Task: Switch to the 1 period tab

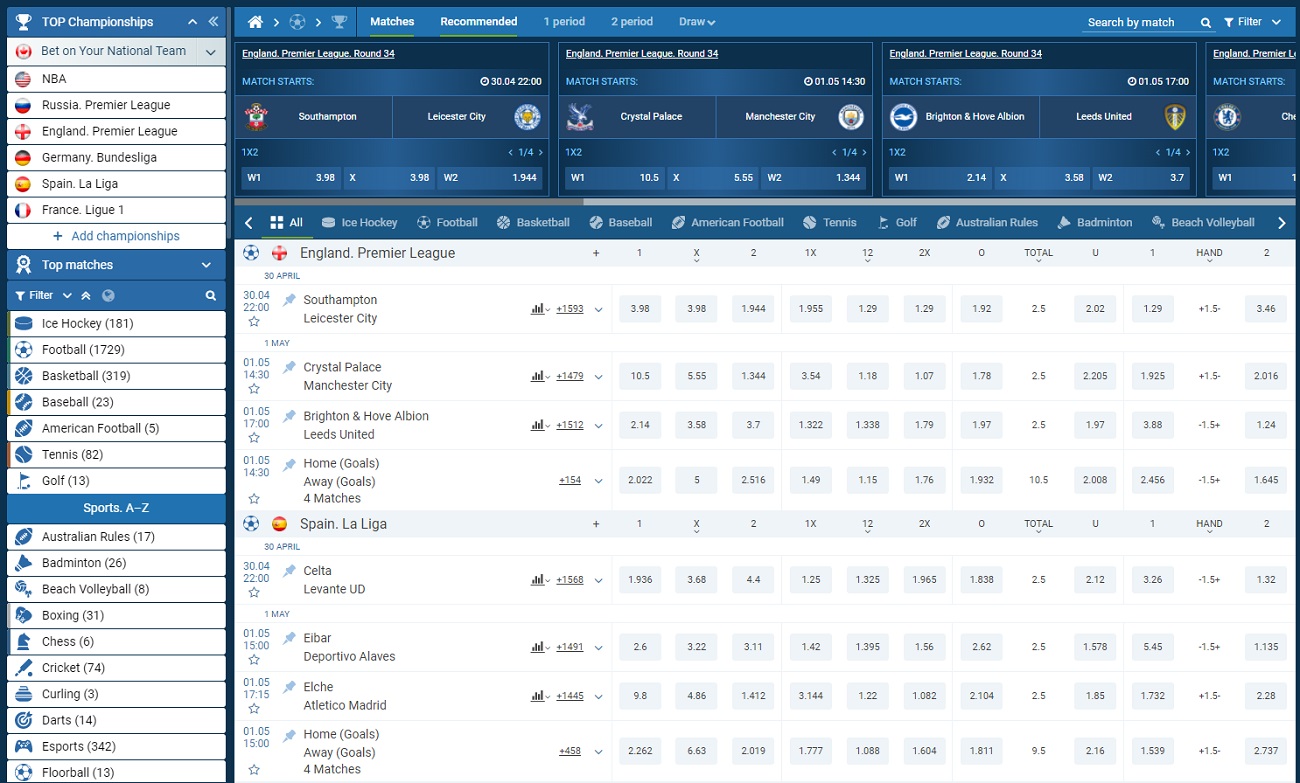Action: [565, 22]
